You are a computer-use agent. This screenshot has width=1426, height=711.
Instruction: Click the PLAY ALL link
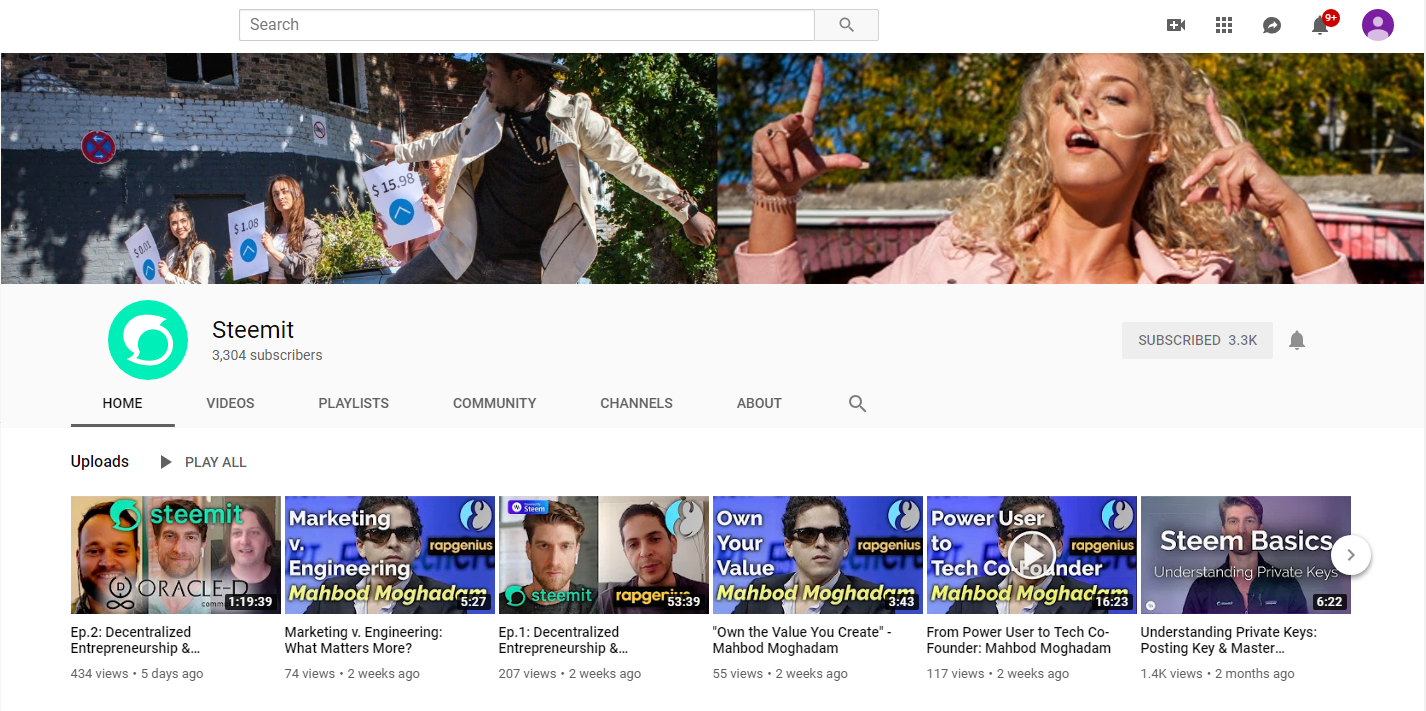[215, 462]
